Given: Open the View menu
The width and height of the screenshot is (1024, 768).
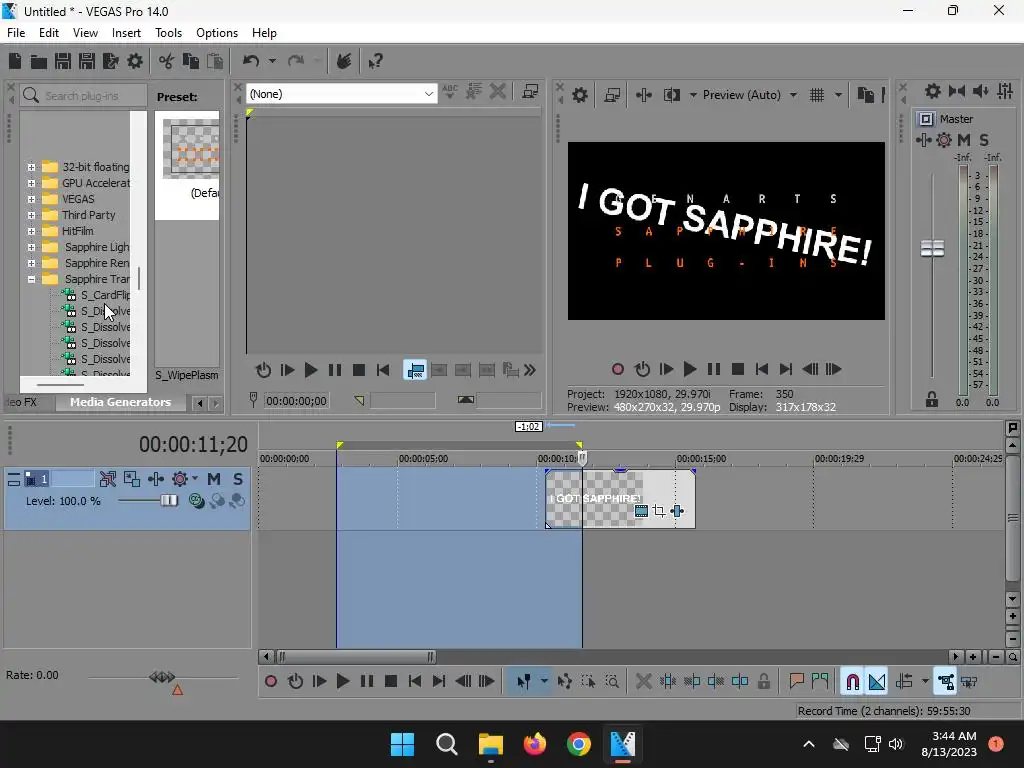Looking at the screenshot, I should (85, 33).
